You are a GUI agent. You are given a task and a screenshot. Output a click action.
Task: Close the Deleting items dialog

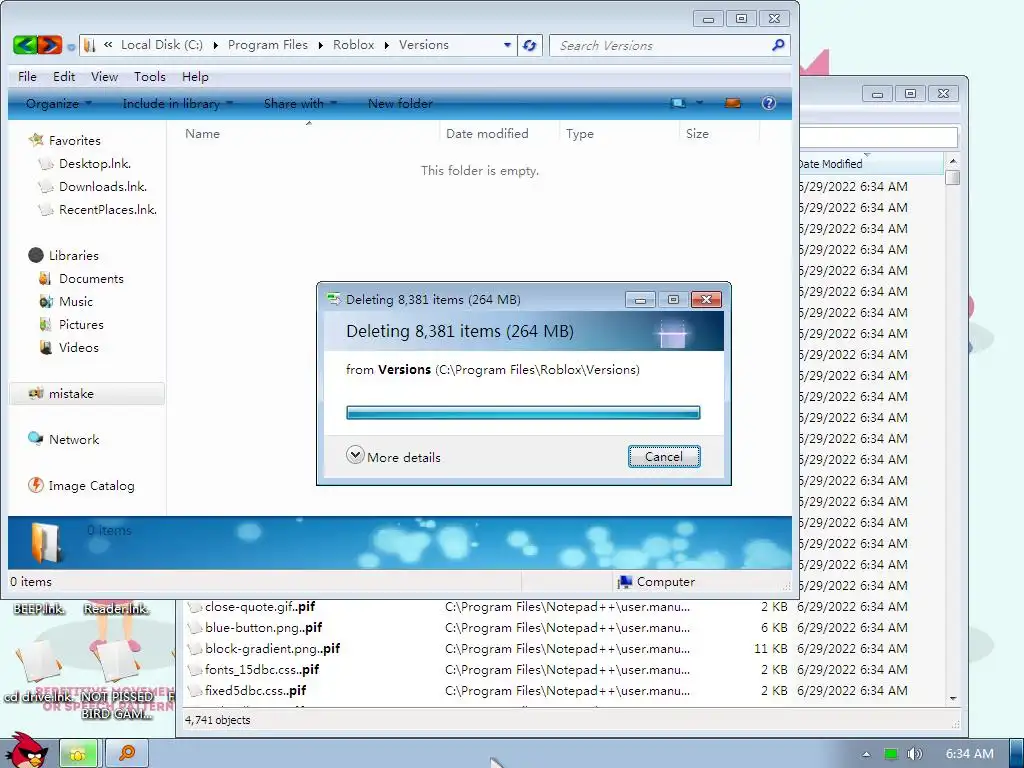[706, 300]
